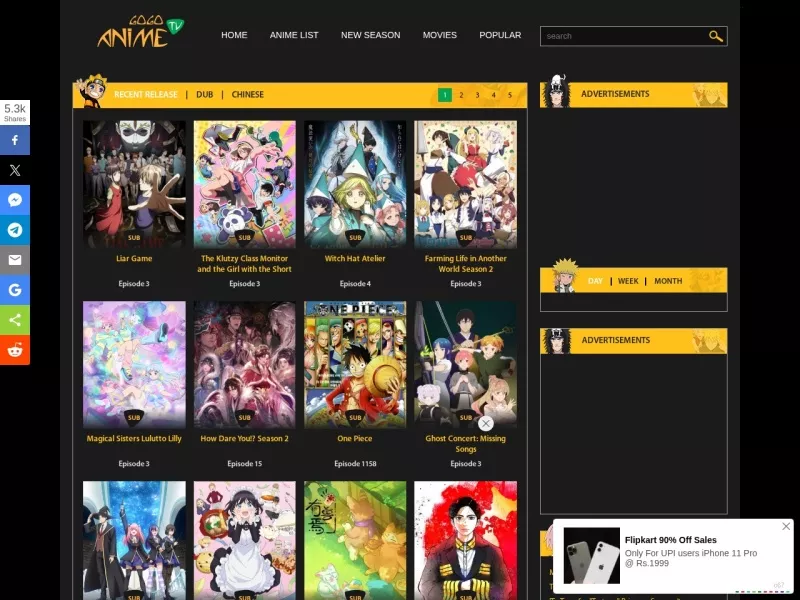Click the Ghost Concert: Missing Songs title
The width and height of the screenshot is (800, 600).
click(x=465, y=444)
